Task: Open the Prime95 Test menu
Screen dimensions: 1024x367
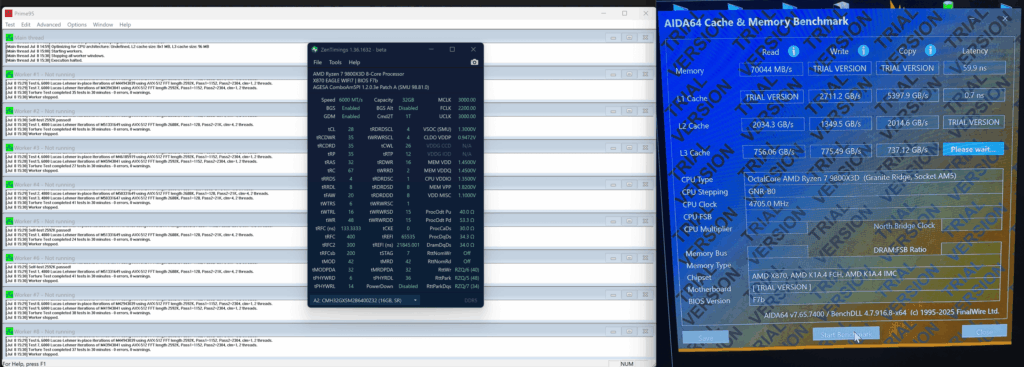Action: point(10,25)
